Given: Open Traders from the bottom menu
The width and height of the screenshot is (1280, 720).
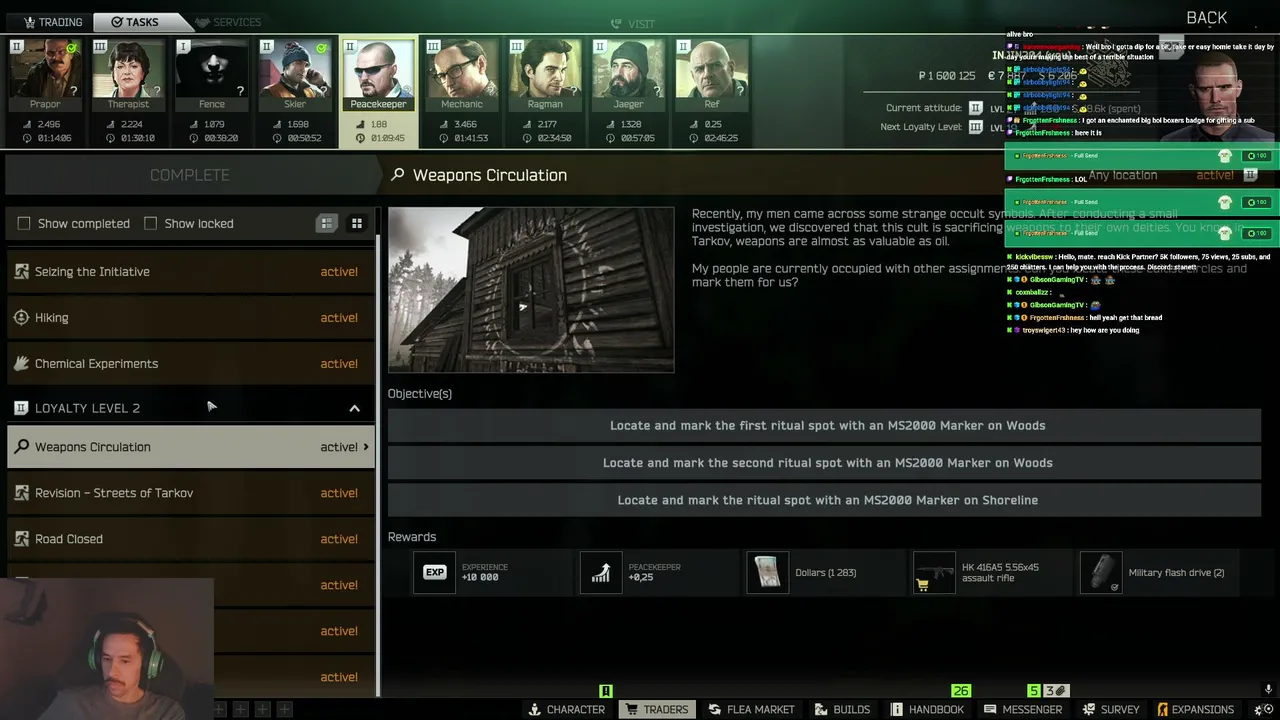Looking at the screenshot, I should (657, 709).
